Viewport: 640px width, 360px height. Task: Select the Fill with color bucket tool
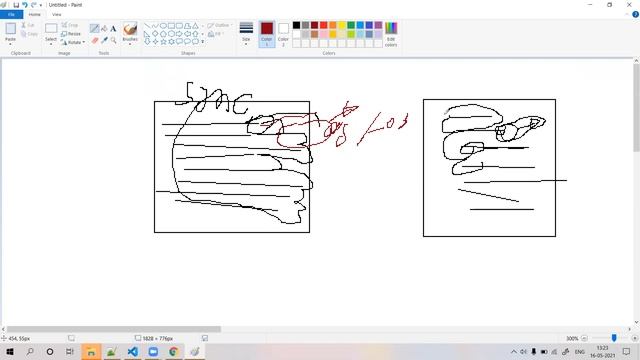click(104, 28)
